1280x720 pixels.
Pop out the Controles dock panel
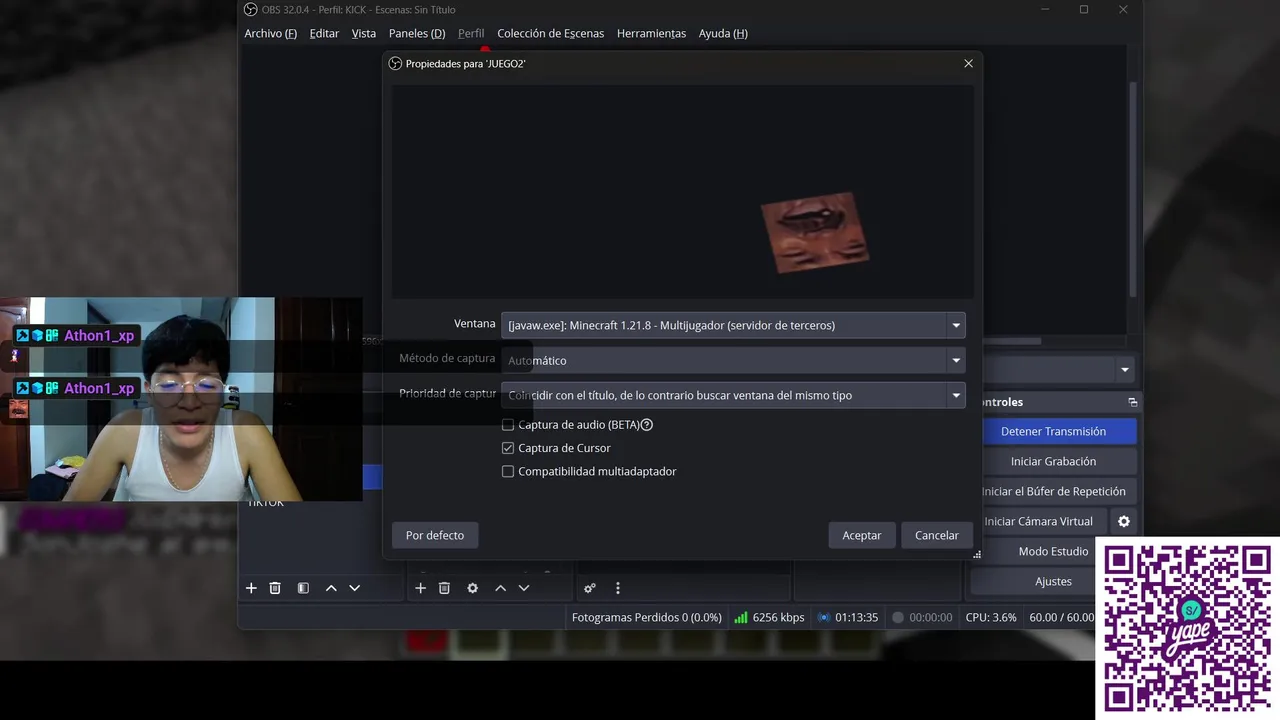tap(1132, 402)
